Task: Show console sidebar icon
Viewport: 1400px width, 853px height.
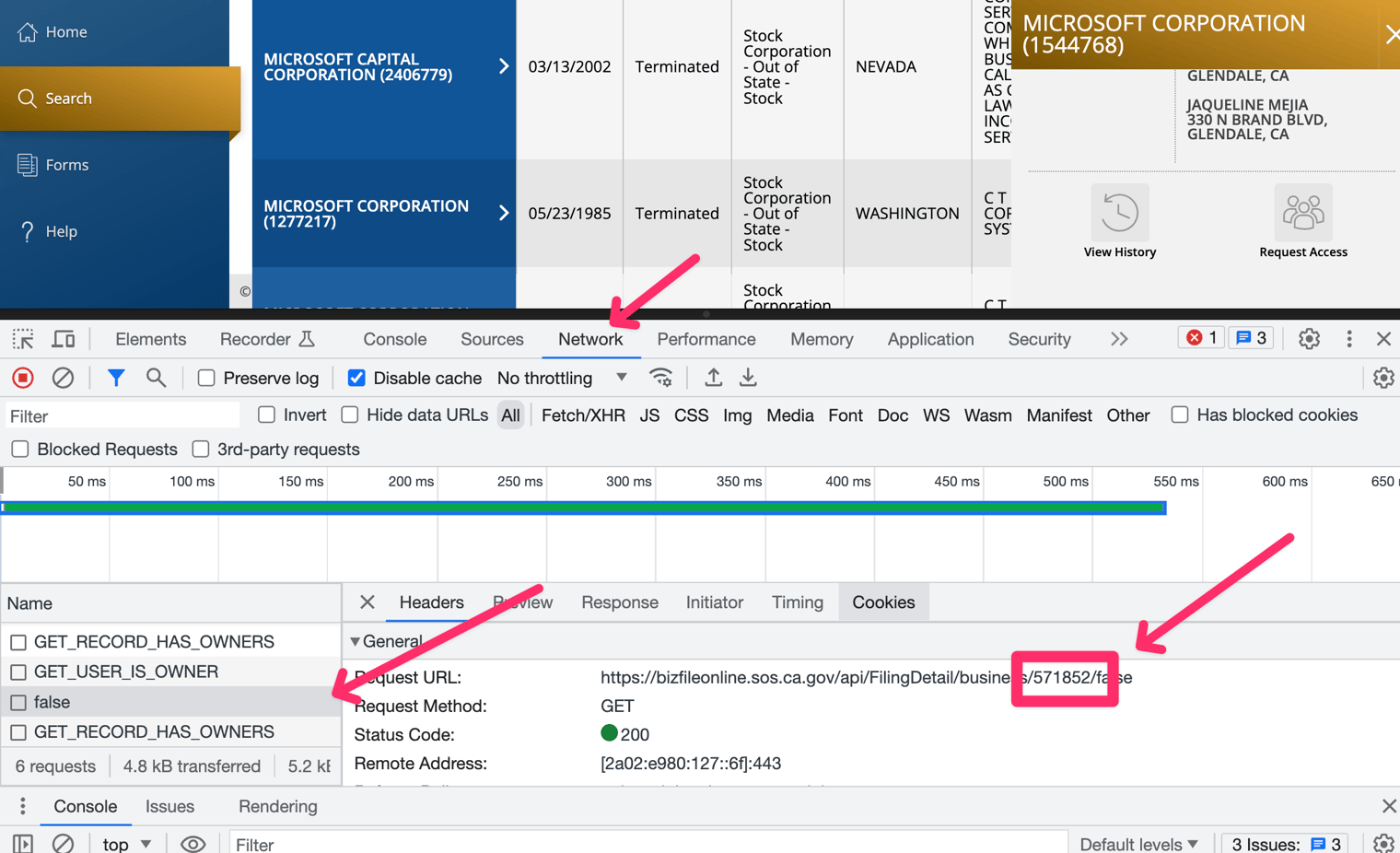Action: (23, 844)
